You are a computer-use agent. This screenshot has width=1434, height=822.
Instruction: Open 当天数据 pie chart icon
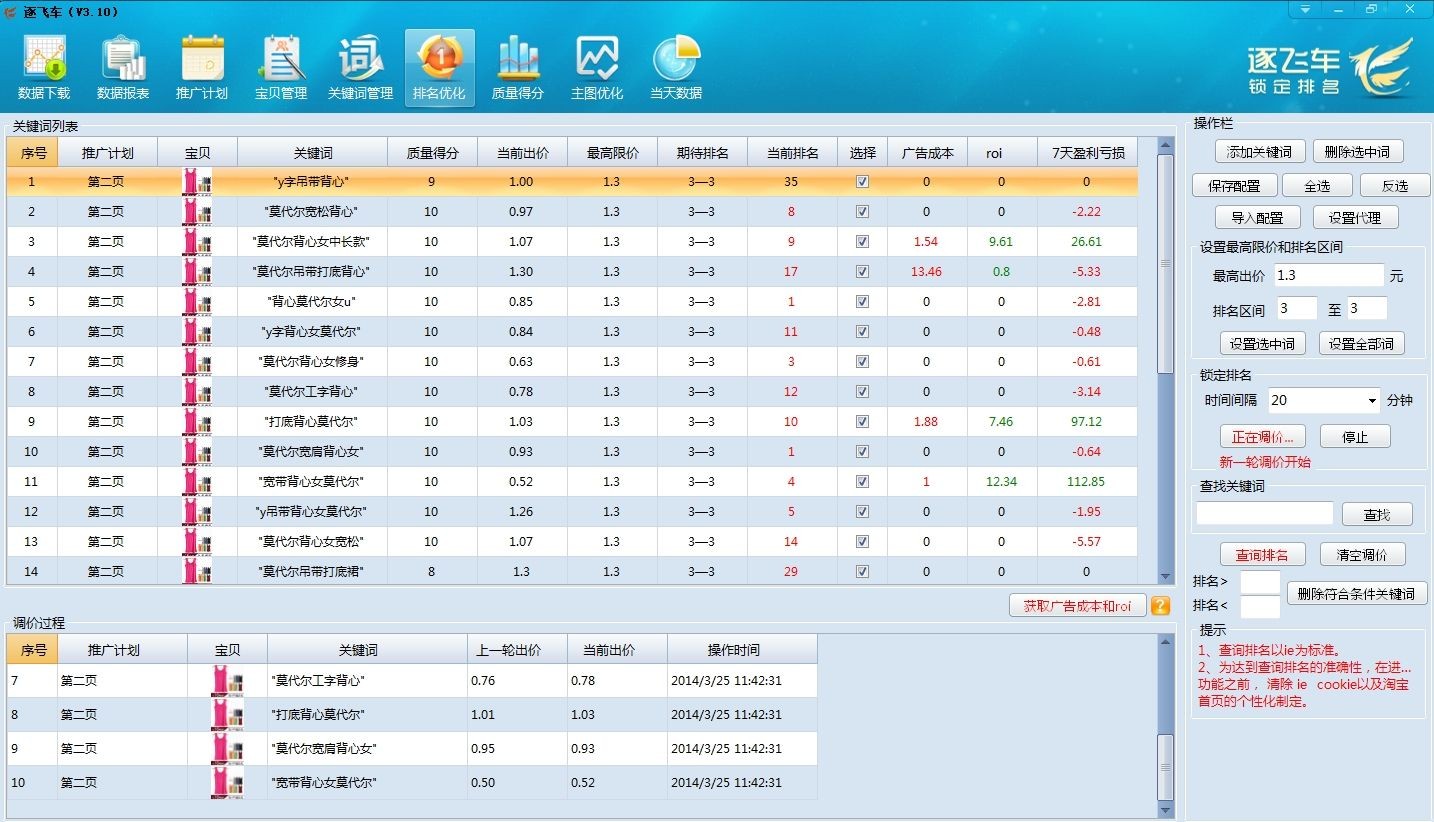676,68
